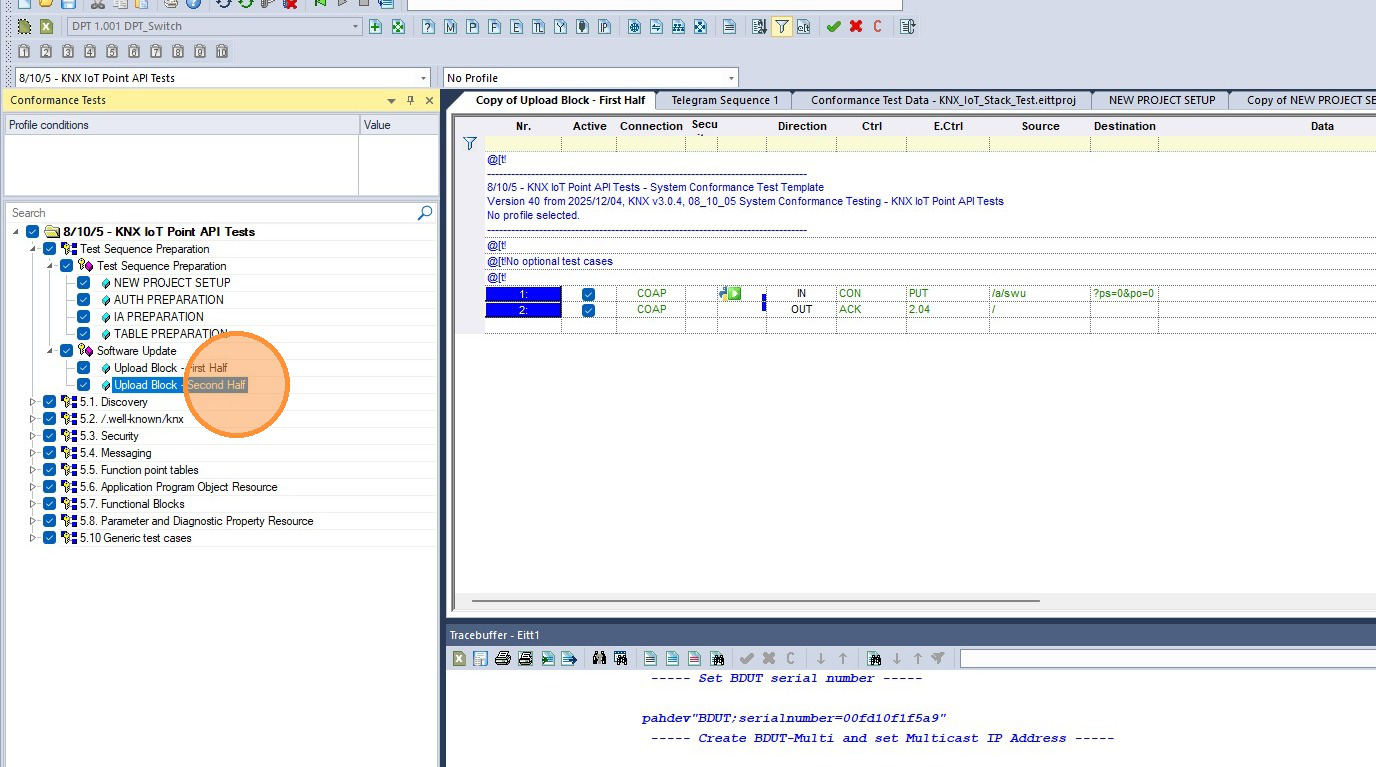
Task: Click the green plus add icon beside DPT dropdown
Action: tap(376, 27)
